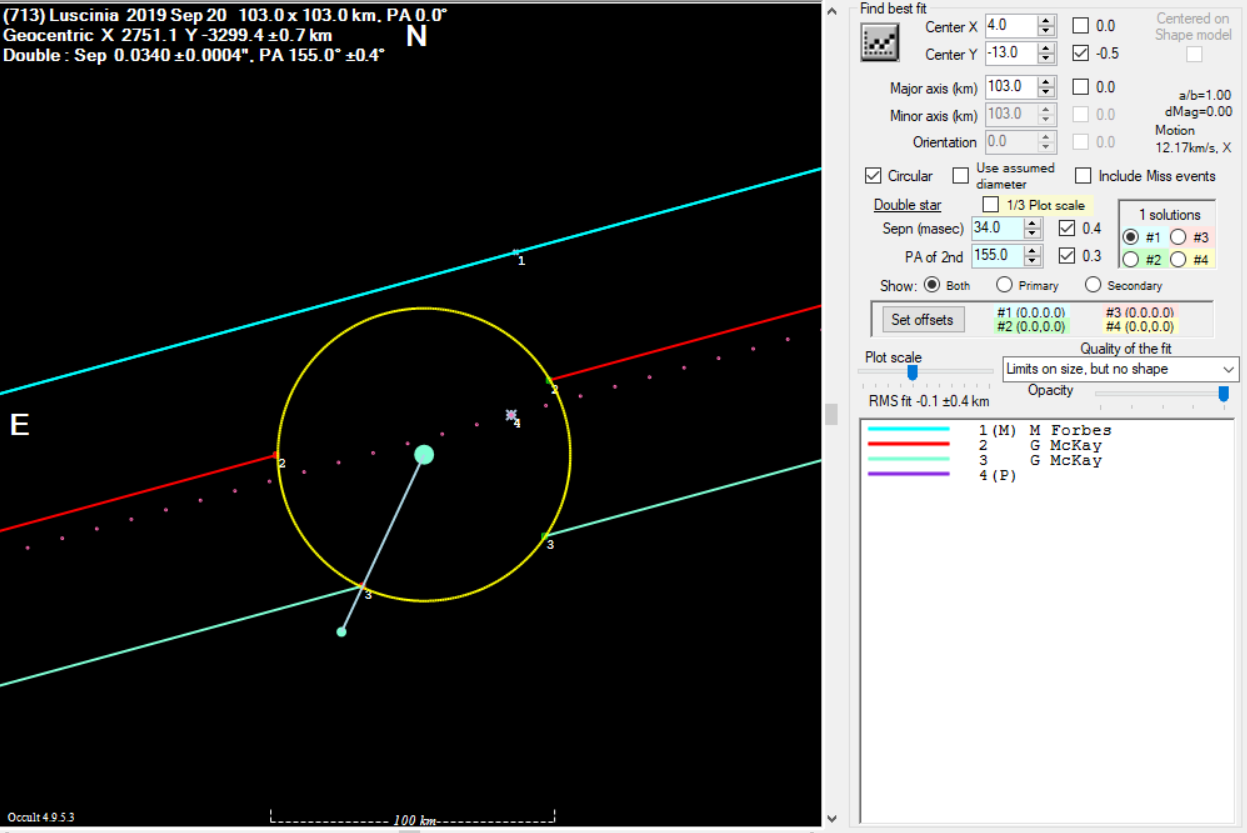Screen dimensions: 1247x833
Task: Select solution #1 radio button
Action: pyautogui.click(x=1130, y=237)
